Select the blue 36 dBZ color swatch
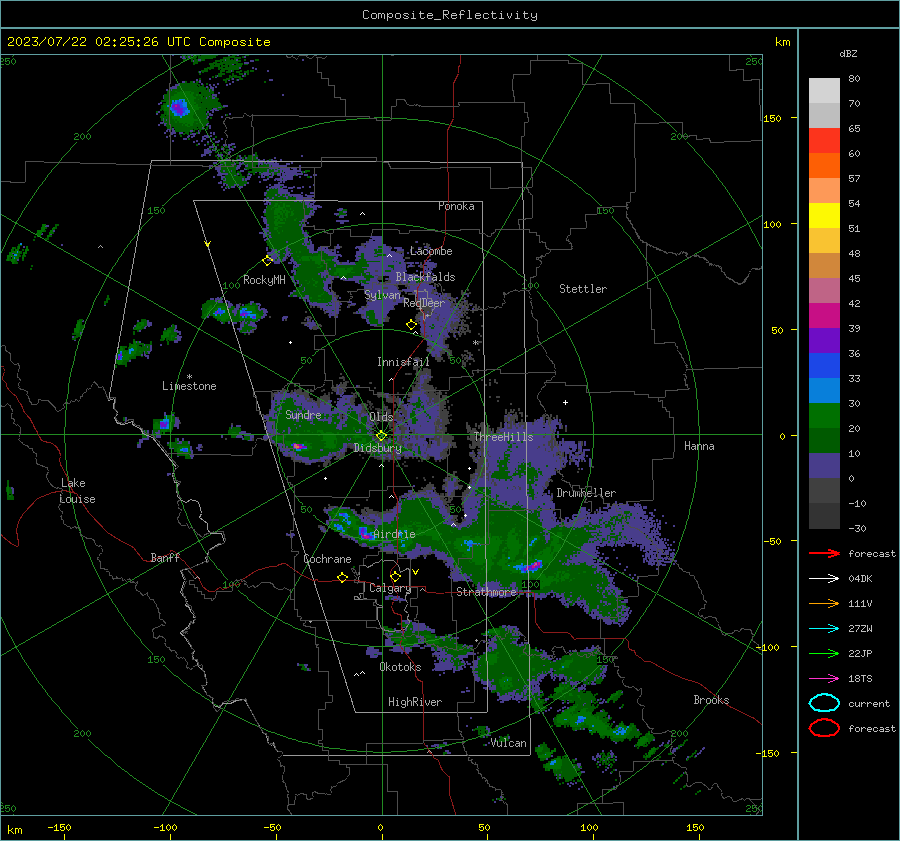The width and height of the screenshot is (900, 841). coord(824,365)
